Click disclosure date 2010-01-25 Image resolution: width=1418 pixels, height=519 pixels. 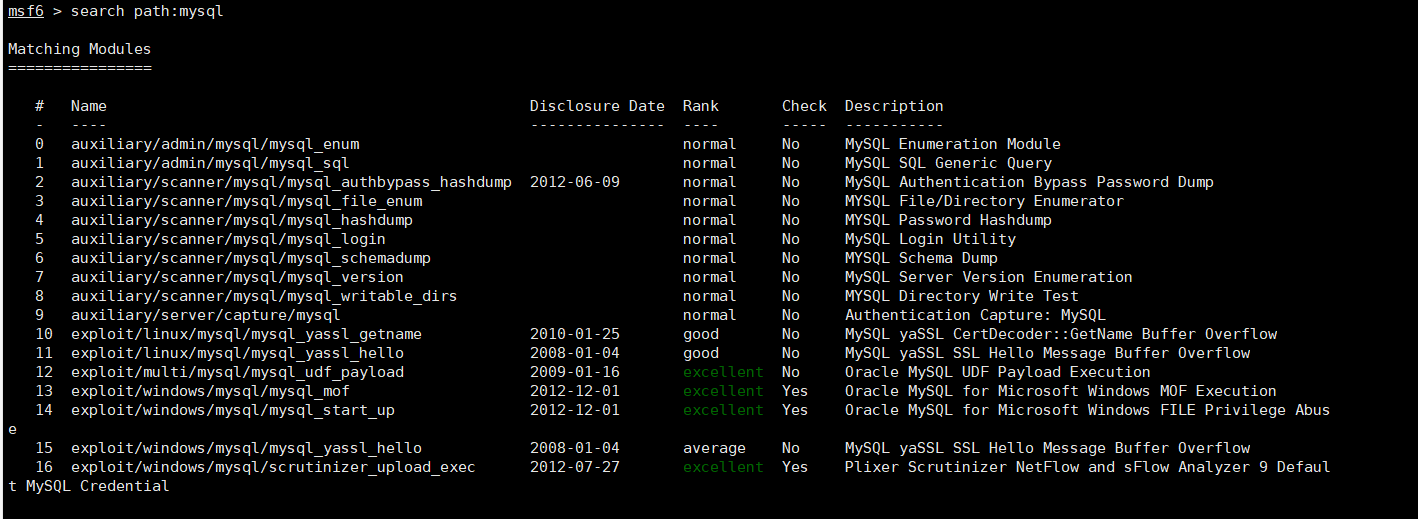(575, 334)
